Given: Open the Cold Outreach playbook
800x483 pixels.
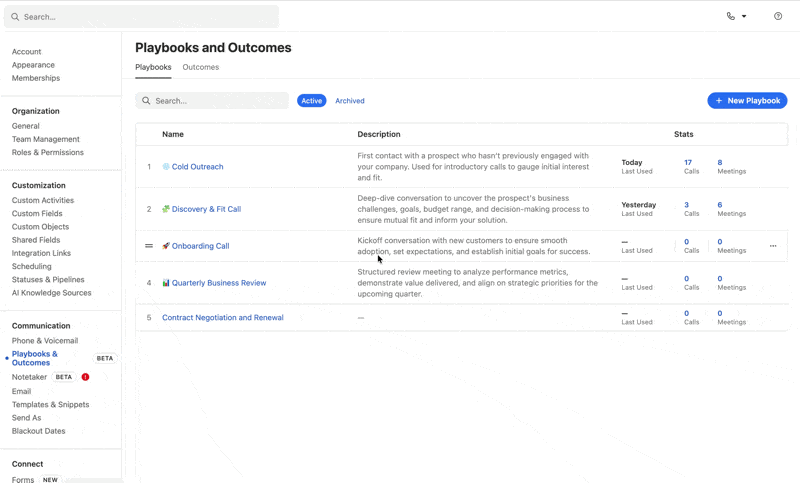Looking at the screenshot, I should [197, 167].
